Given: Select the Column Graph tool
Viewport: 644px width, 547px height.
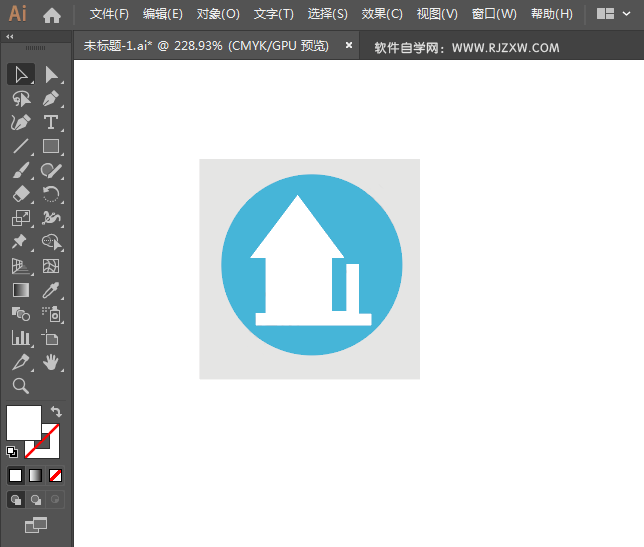Looking at the screenshot, I should (21, 338).
